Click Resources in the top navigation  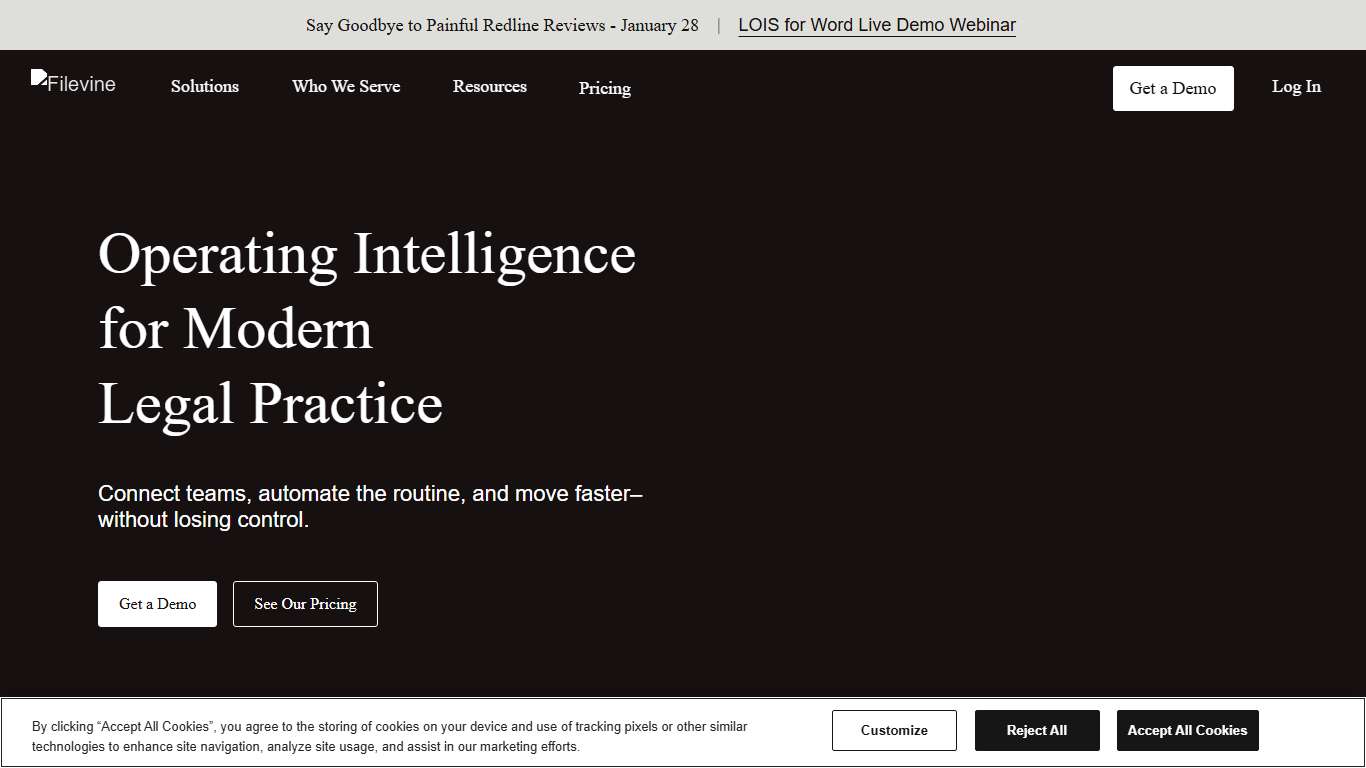tap(489, 87)
